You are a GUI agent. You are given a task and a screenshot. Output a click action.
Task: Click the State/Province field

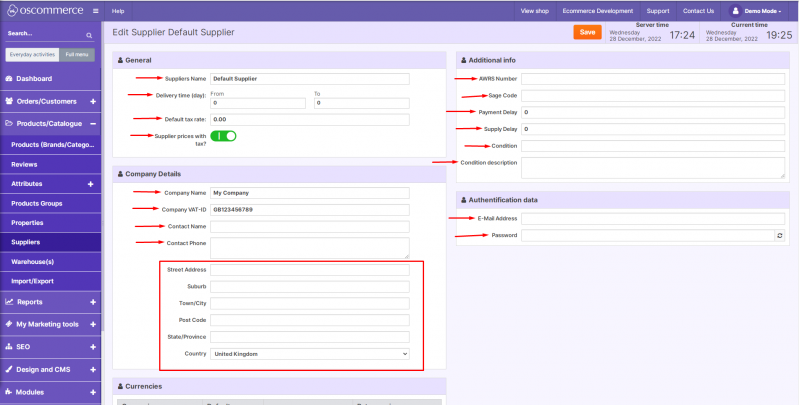tap(310, 337)
